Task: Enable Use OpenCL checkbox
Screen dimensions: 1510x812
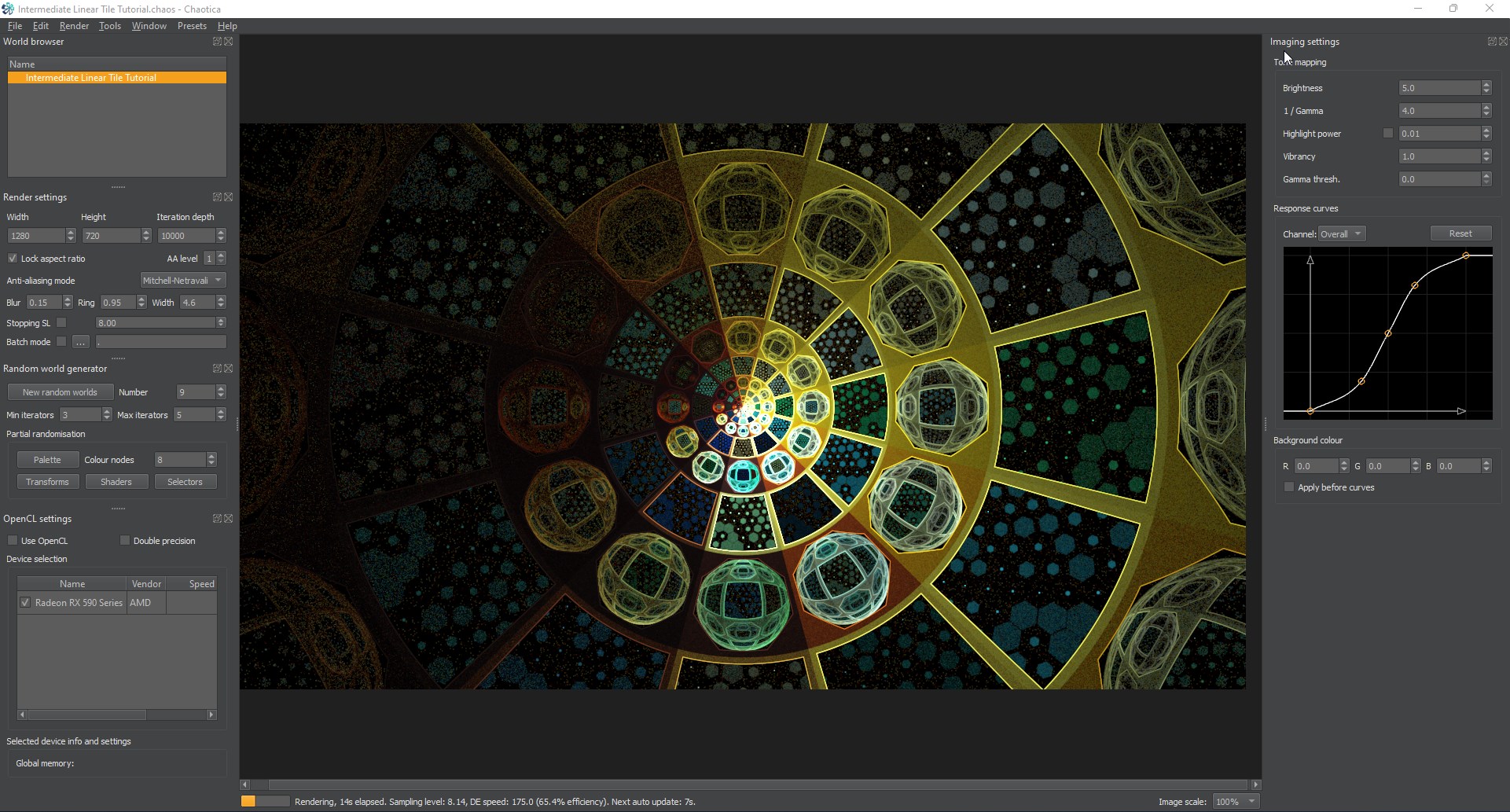Action: tap(13, 541)
